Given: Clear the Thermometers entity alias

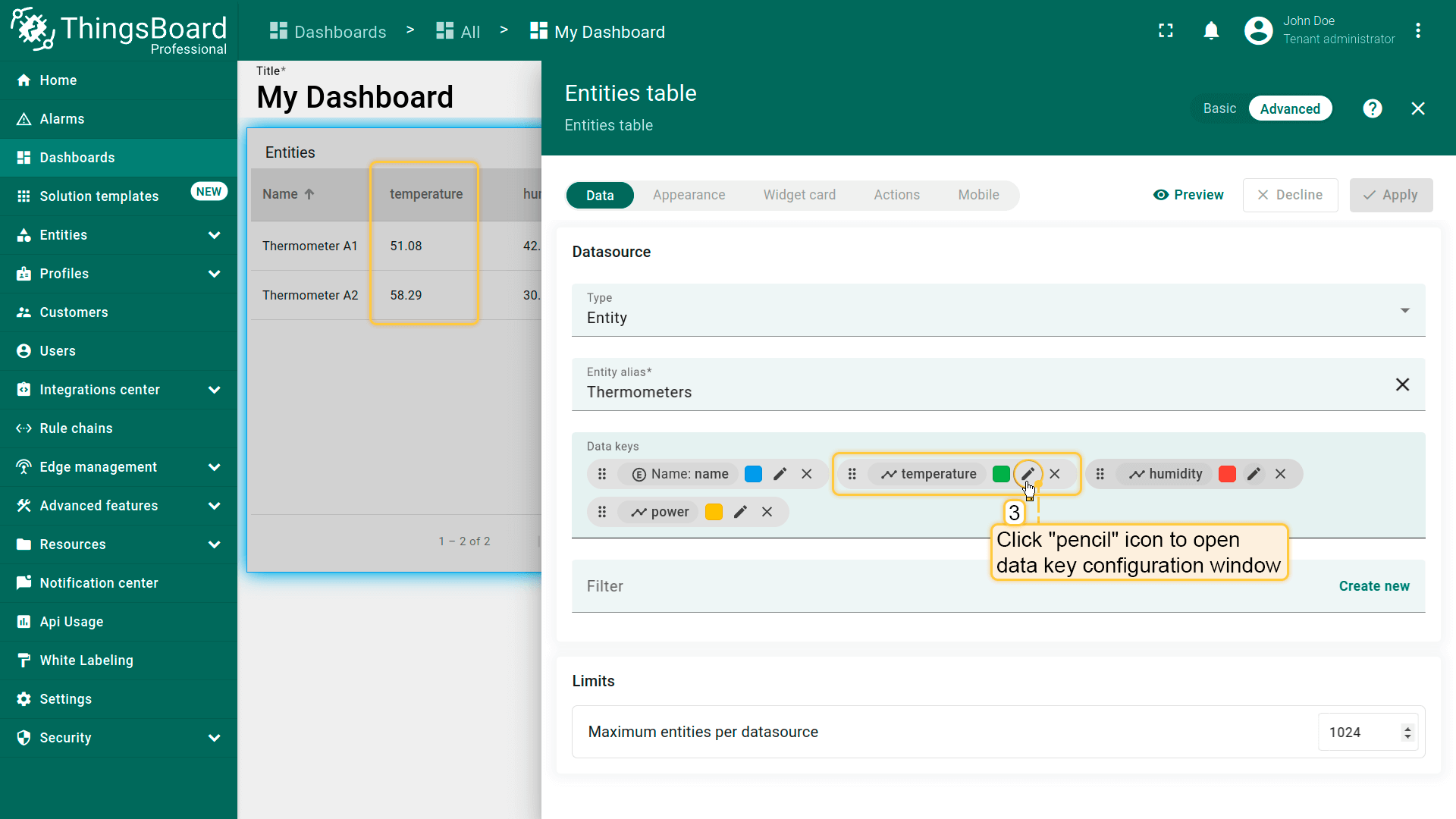Looking at the screenshot, I should pyautogui.click(x=1402, y=384).
